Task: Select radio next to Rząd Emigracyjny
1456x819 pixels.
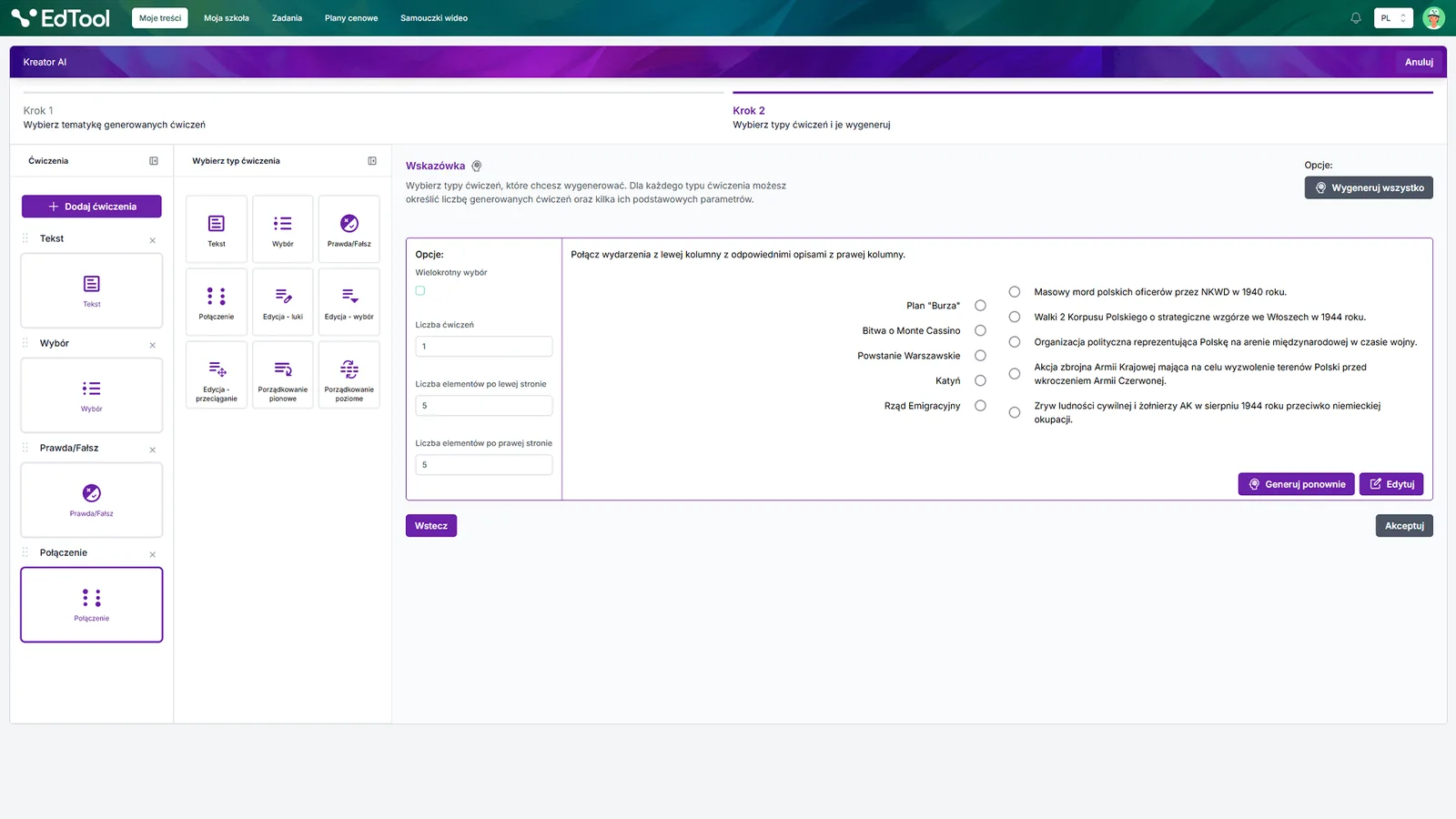Action: click(980, 406)
